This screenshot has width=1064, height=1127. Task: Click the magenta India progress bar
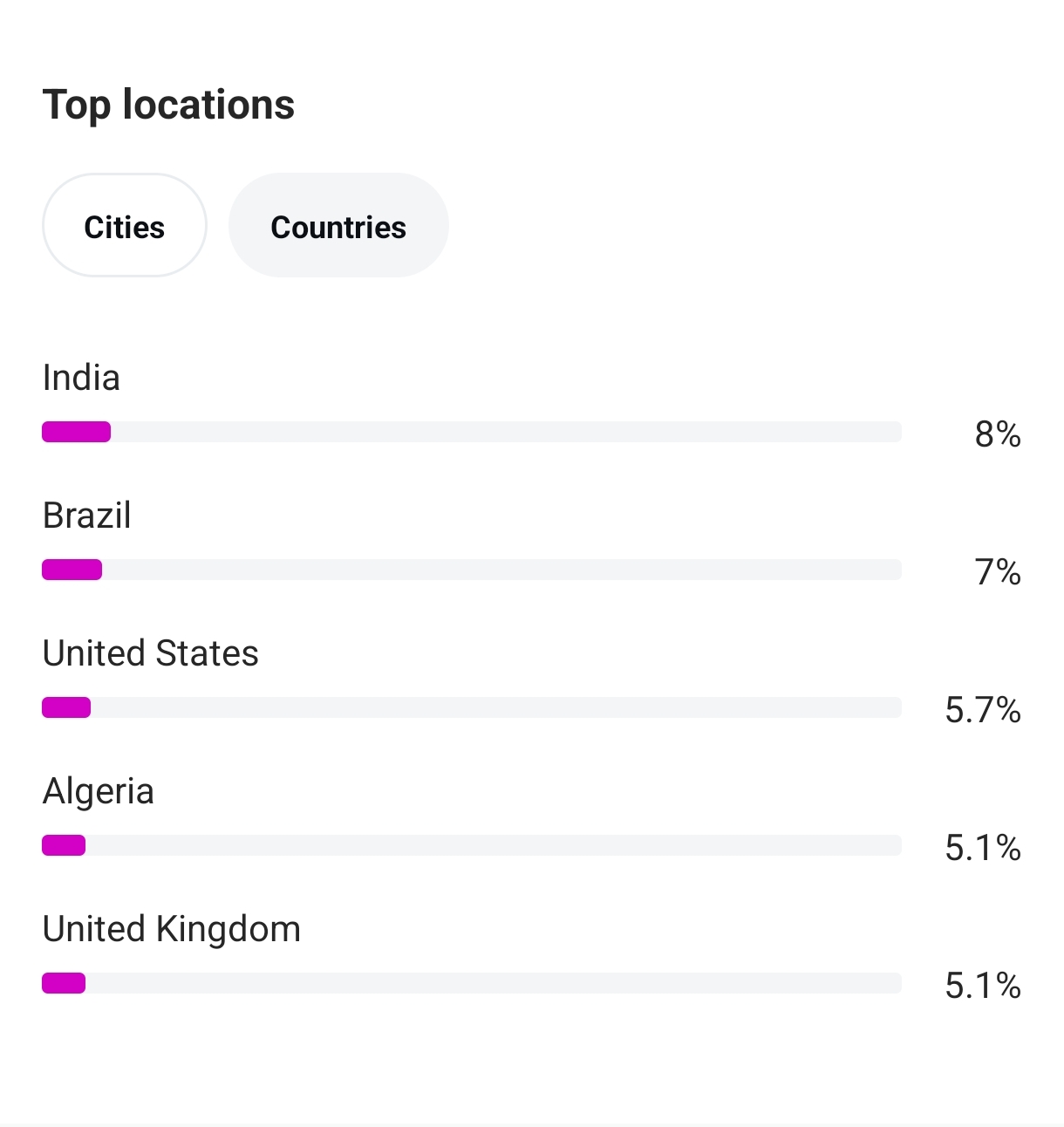(77, 432)
